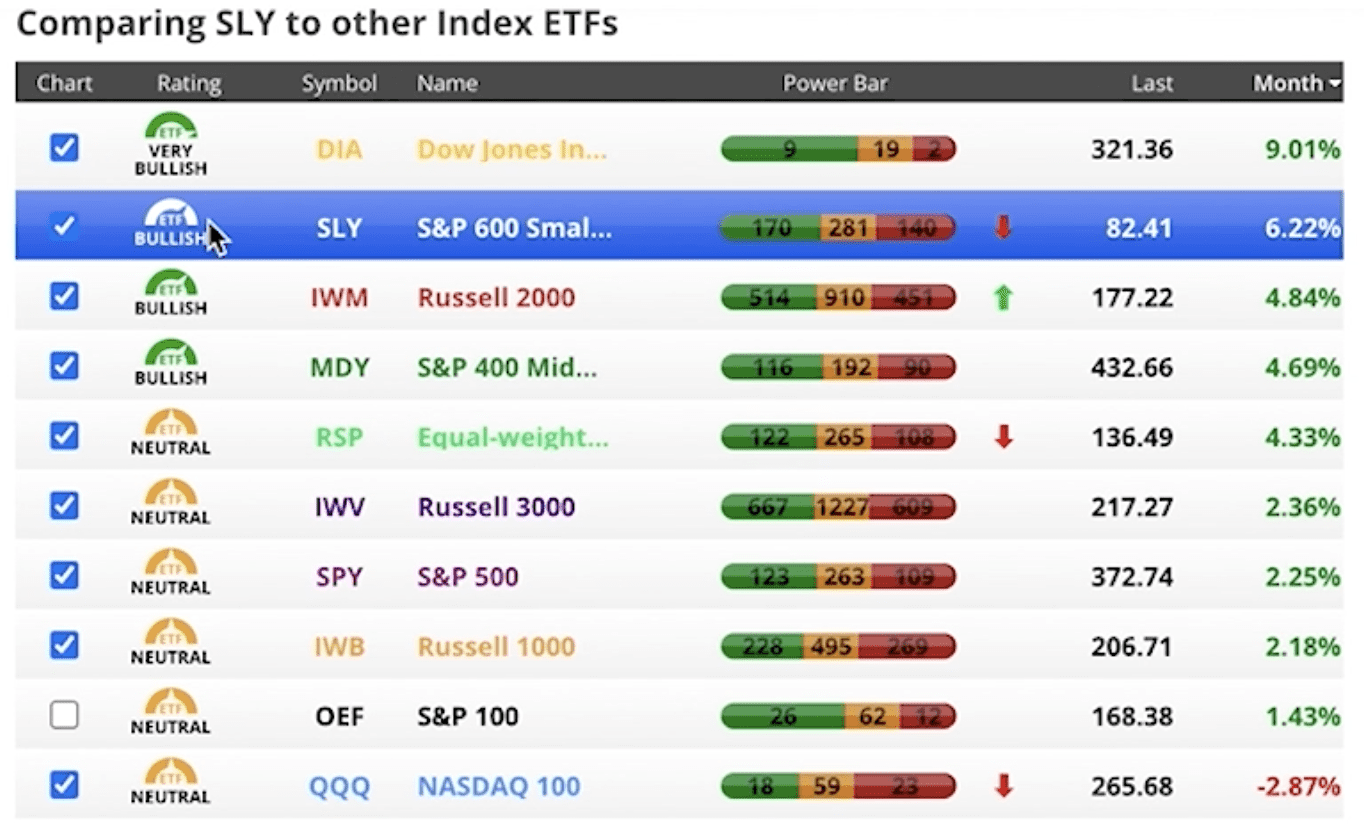Sort by the Last column header

tap(1152, 84)
